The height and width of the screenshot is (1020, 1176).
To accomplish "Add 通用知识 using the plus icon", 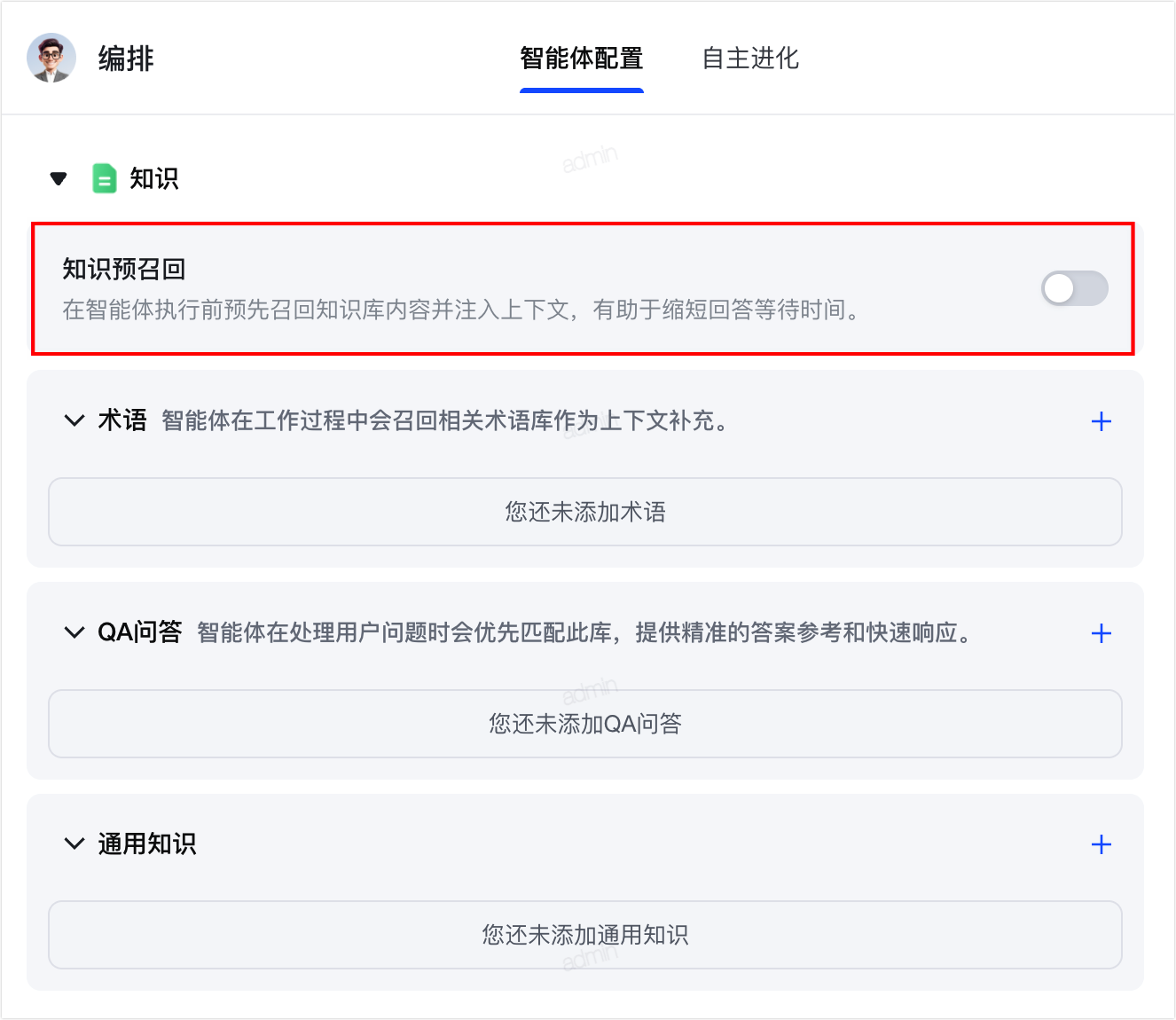I will pyautogui.click(x=1101, y=844).
